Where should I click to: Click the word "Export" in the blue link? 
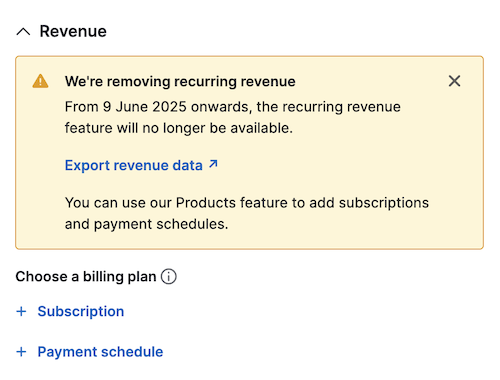87,166
